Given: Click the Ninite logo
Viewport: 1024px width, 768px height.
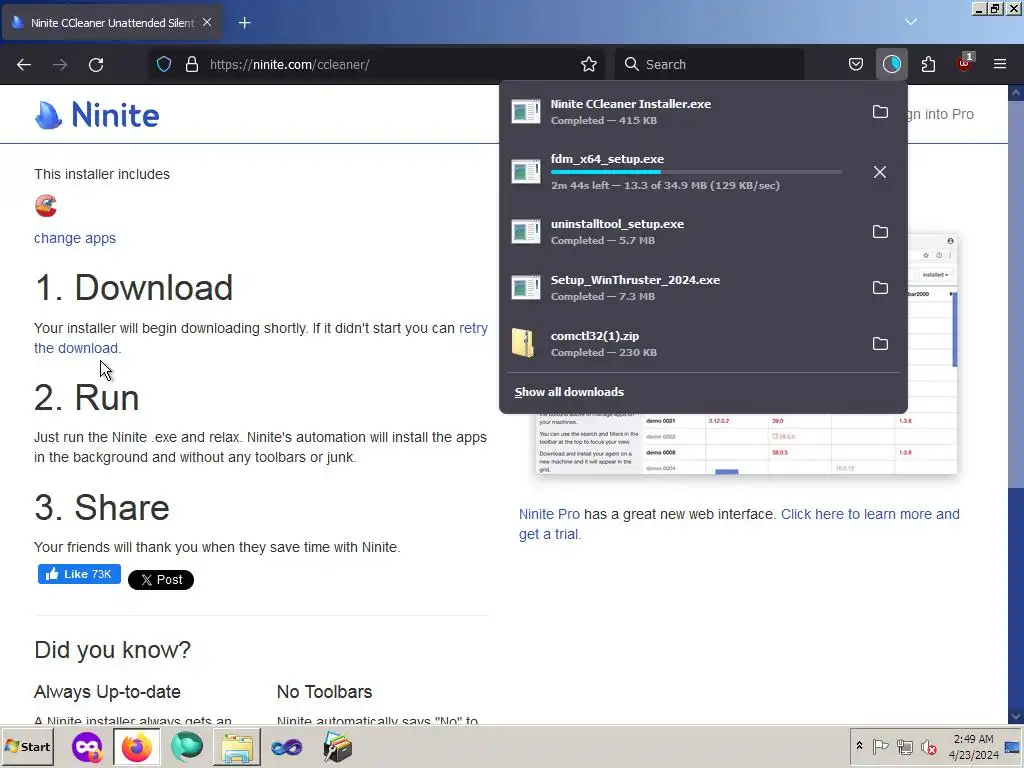Looking at the screenshot, I should point(97,115).
